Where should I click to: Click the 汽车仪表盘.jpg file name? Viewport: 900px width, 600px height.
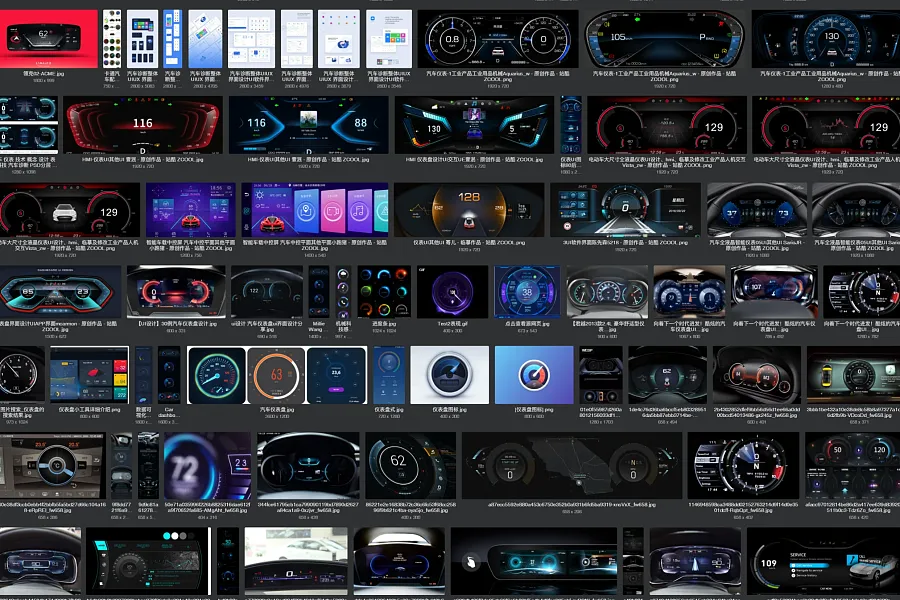click(x=277, y=410)
